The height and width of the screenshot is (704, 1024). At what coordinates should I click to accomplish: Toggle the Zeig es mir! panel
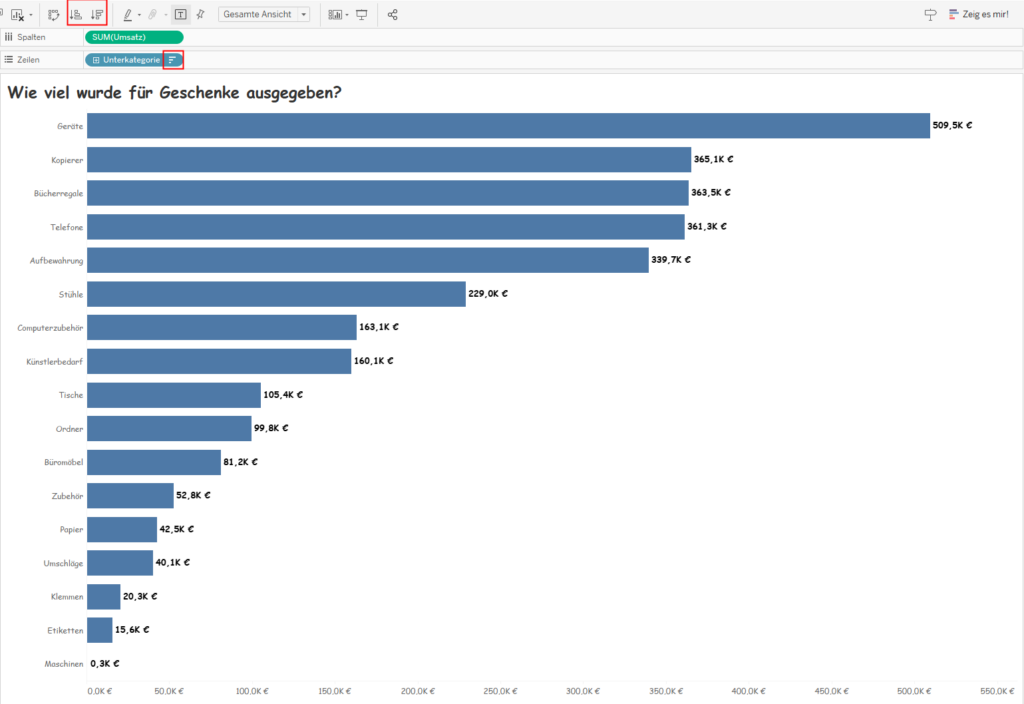point(928,14)
